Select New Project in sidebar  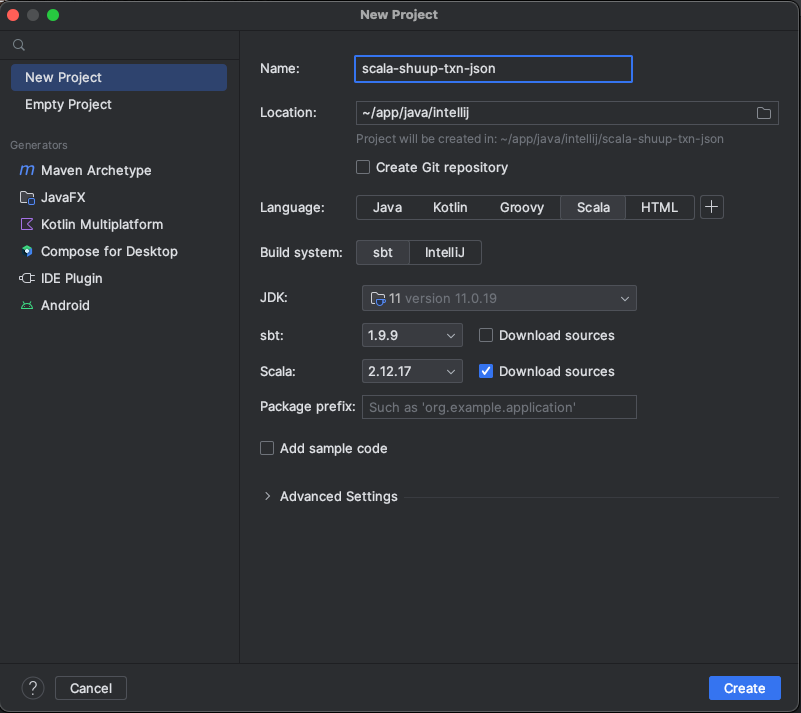point(119,77)
